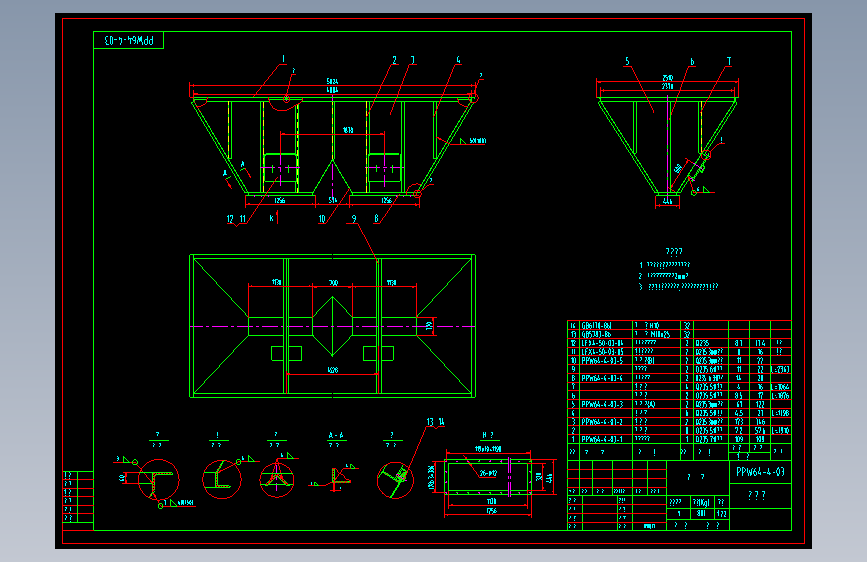Image resolution: width=867 pixels, height=562 pixels.
Task: Click the L=1198 length note in parts list
Action: click(x=780, y=413)
